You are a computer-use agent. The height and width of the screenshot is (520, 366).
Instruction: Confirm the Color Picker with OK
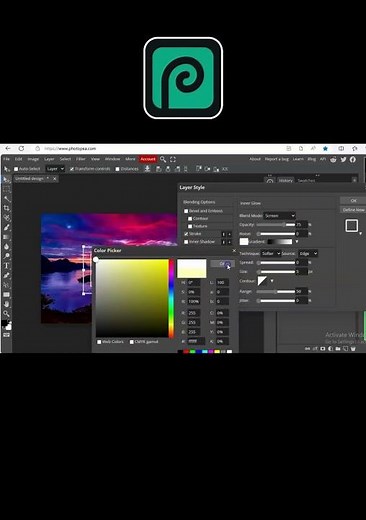coord(223,264)
